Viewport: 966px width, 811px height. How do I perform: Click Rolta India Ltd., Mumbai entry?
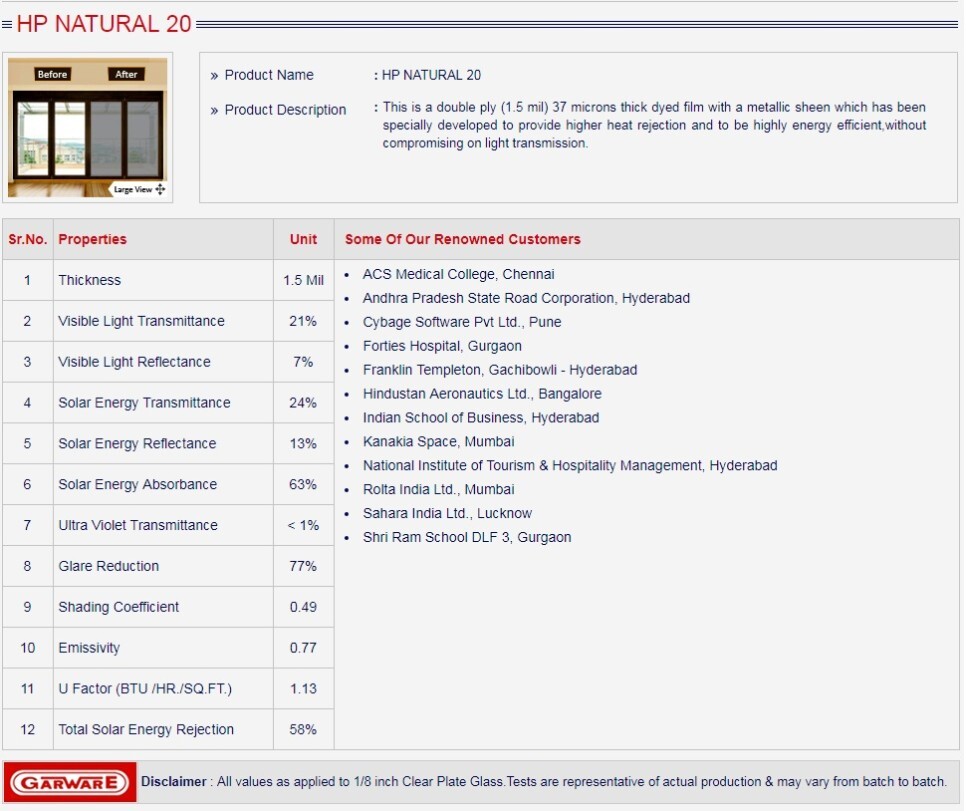point(438,489)
